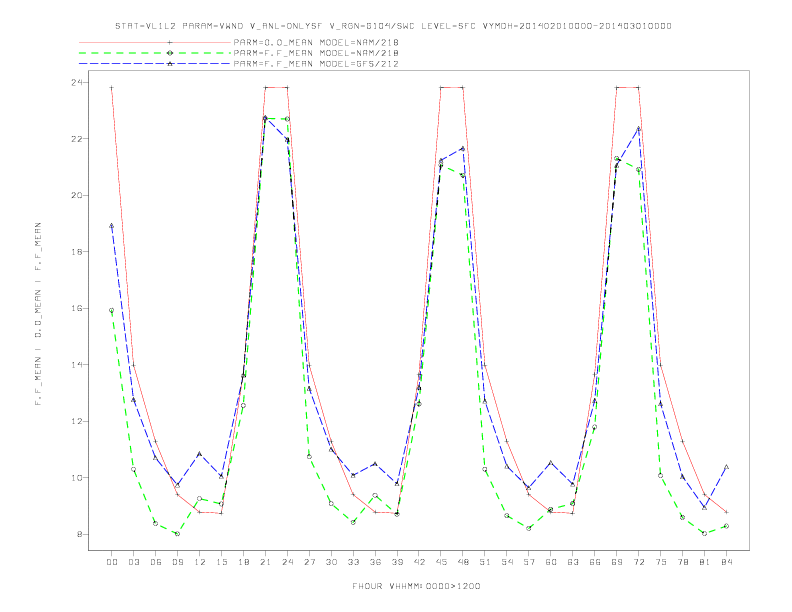The width and height of the screenshot is (792, 612).
Task: Click green circle marker at hour 72
Action: coord(638,170)
